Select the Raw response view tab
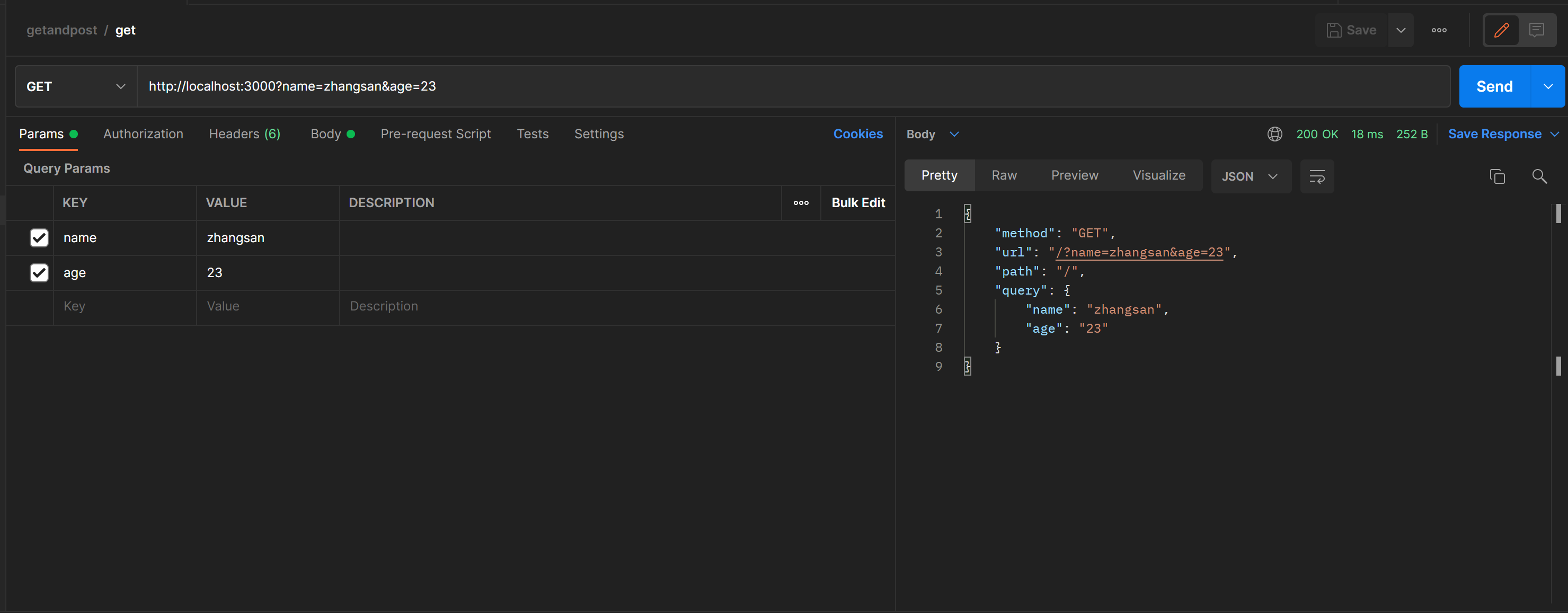 point(1004,175)
